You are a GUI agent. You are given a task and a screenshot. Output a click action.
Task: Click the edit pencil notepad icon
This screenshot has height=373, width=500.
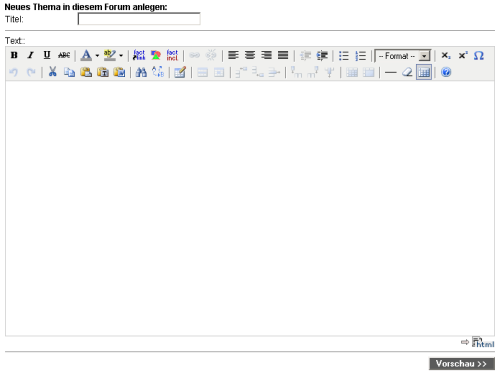coord(180,72)
